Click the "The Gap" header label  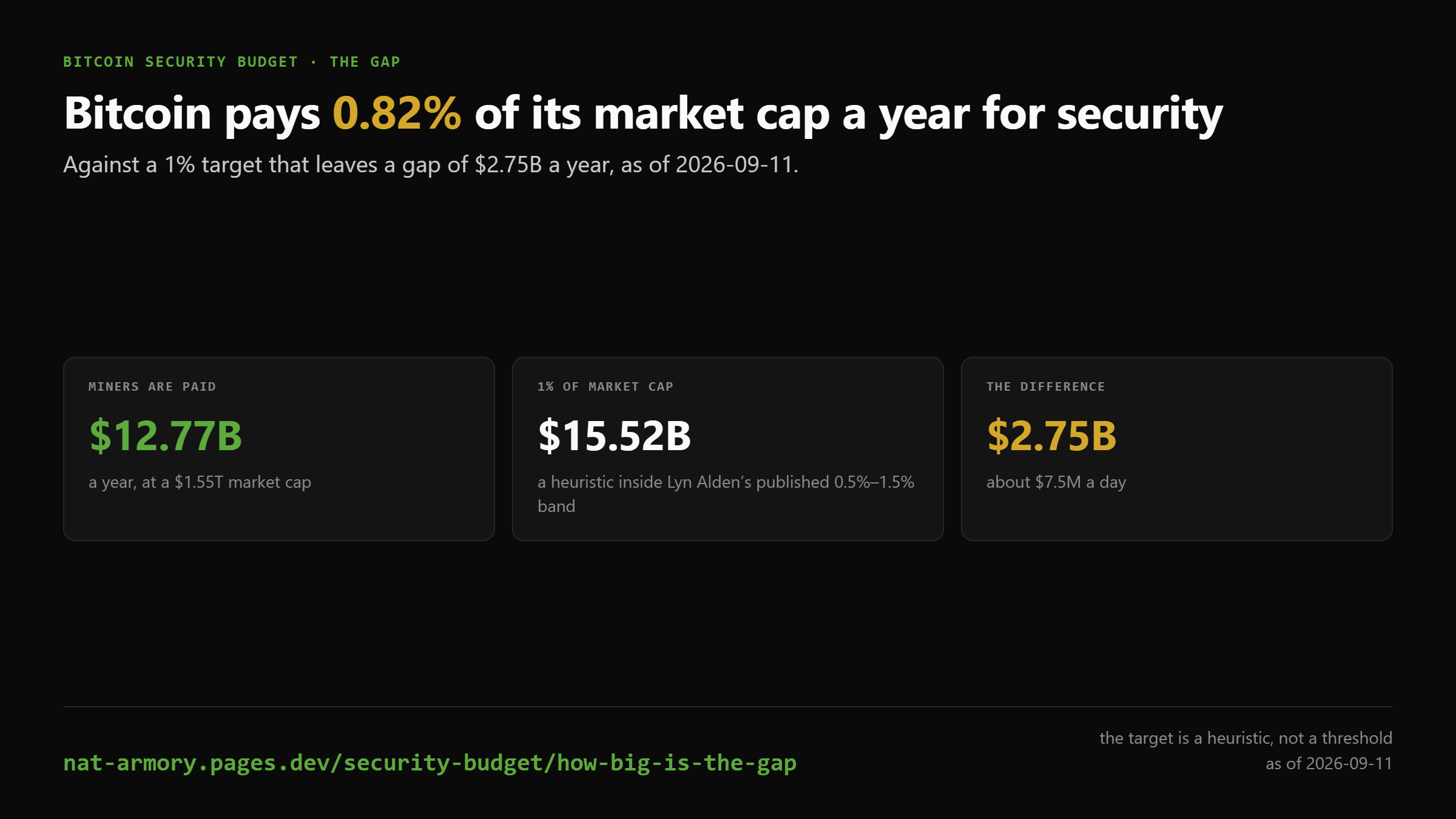[x=365, y=62]
